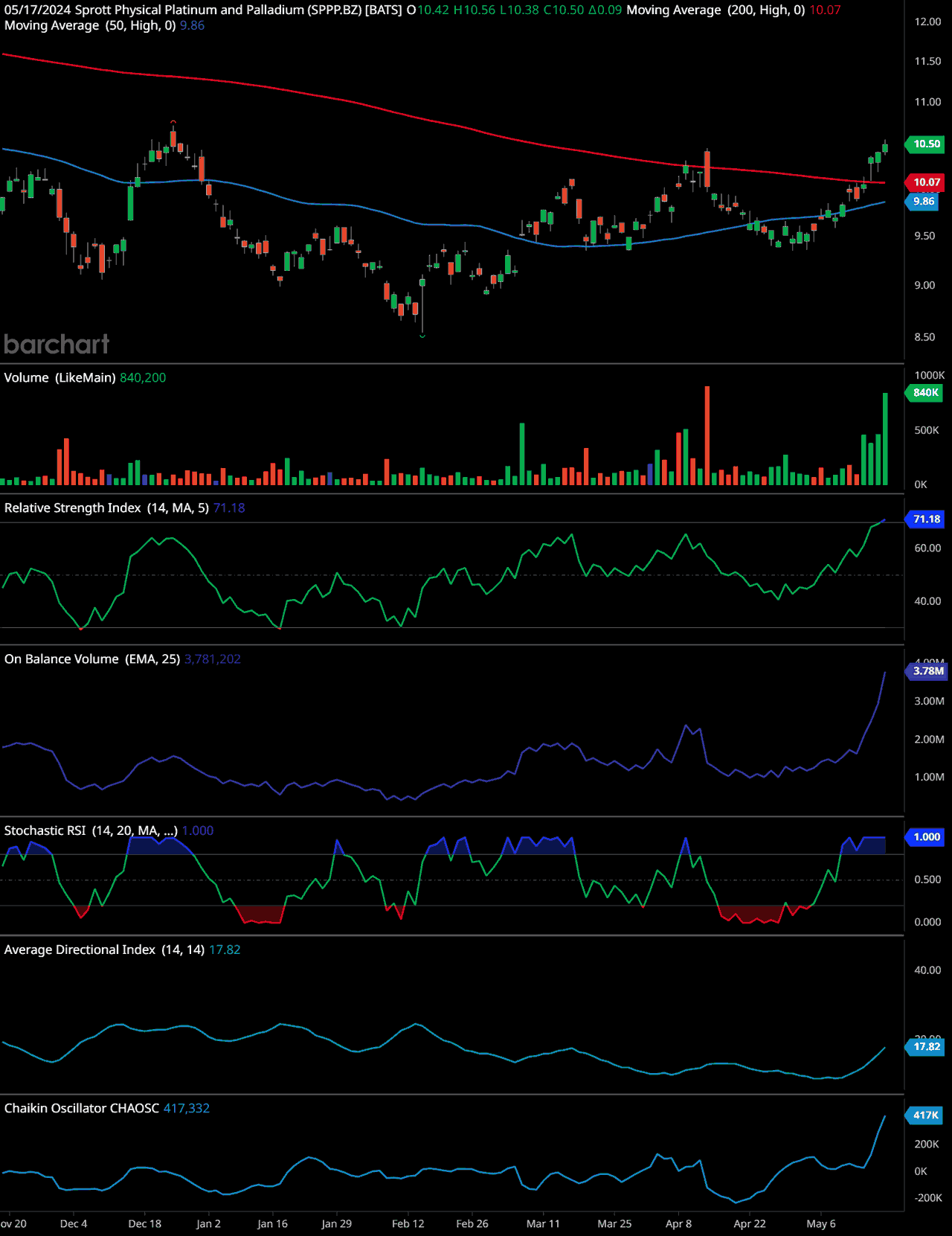The height and width of the screenshot is (1236, 952).
Task: Click the Stochastic RSI (14, 20, MA, ...) label
Action: tap(91, 830)
